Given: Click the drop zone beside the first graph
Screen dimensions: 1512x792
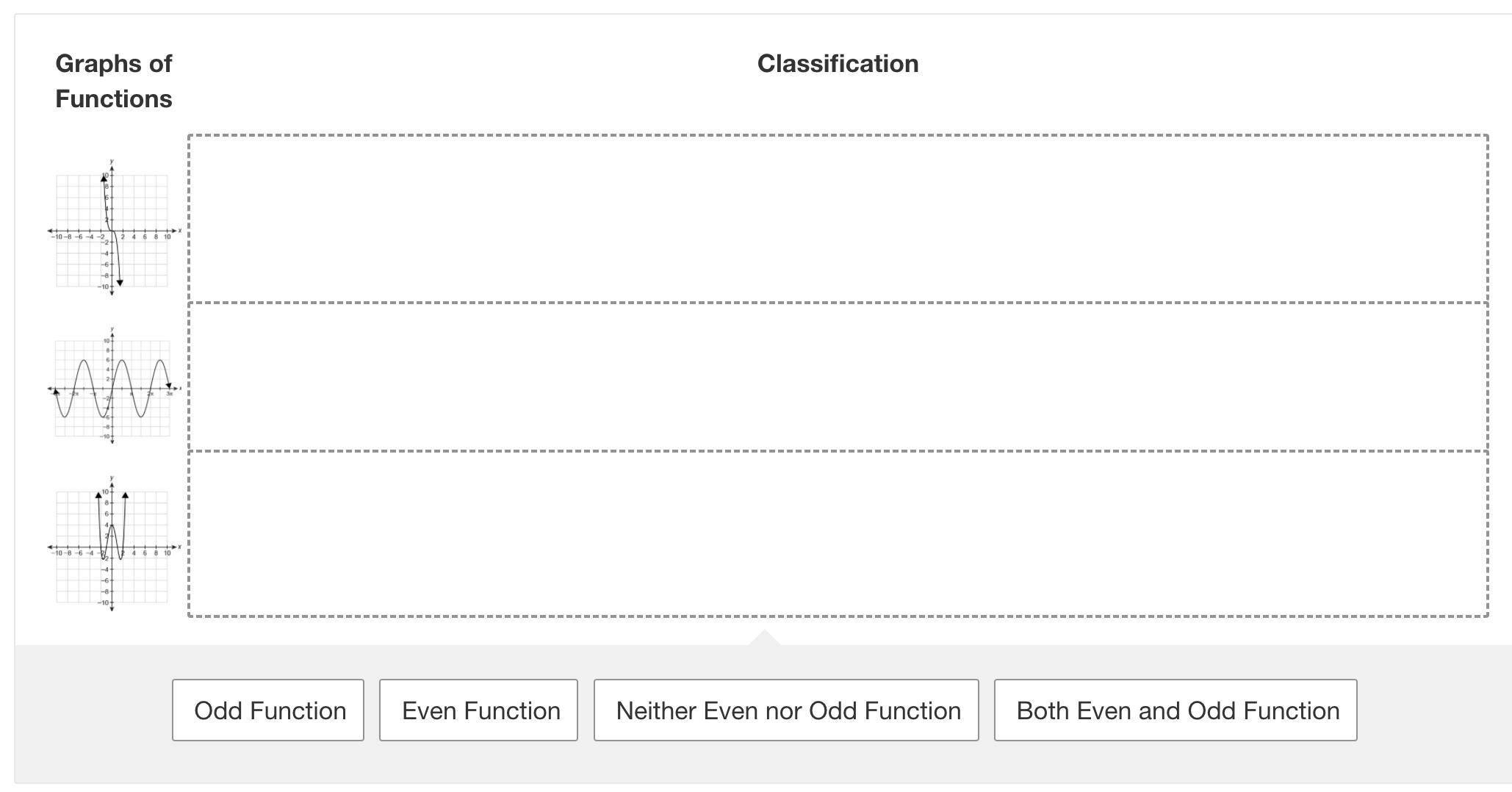Looking at the screenshot, I should (x=838, y=218).
